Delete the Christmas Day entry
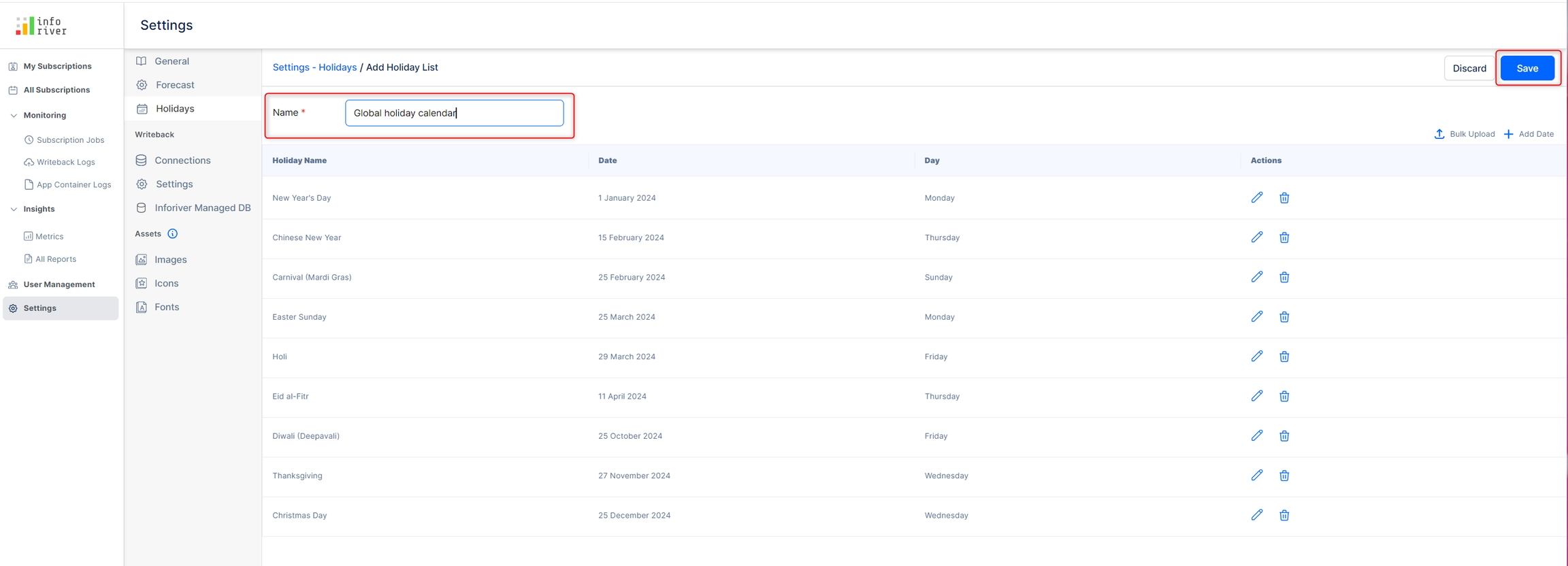Viewport: 1568px width, 566px height. click(x=1284, y=515)
